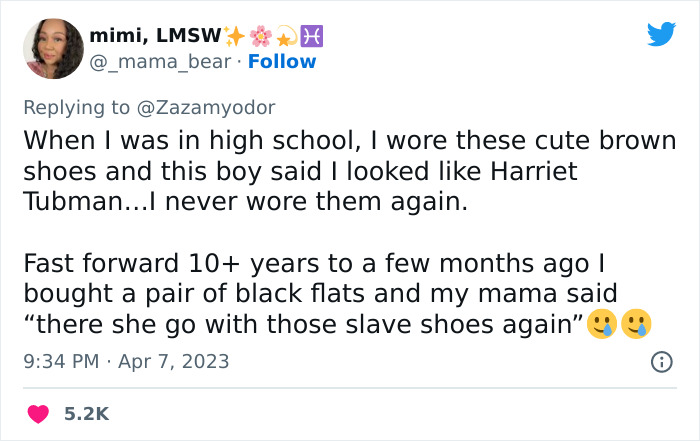Click the pink flower emoji in the name
The image size is (700, 441).
(260, 37)
